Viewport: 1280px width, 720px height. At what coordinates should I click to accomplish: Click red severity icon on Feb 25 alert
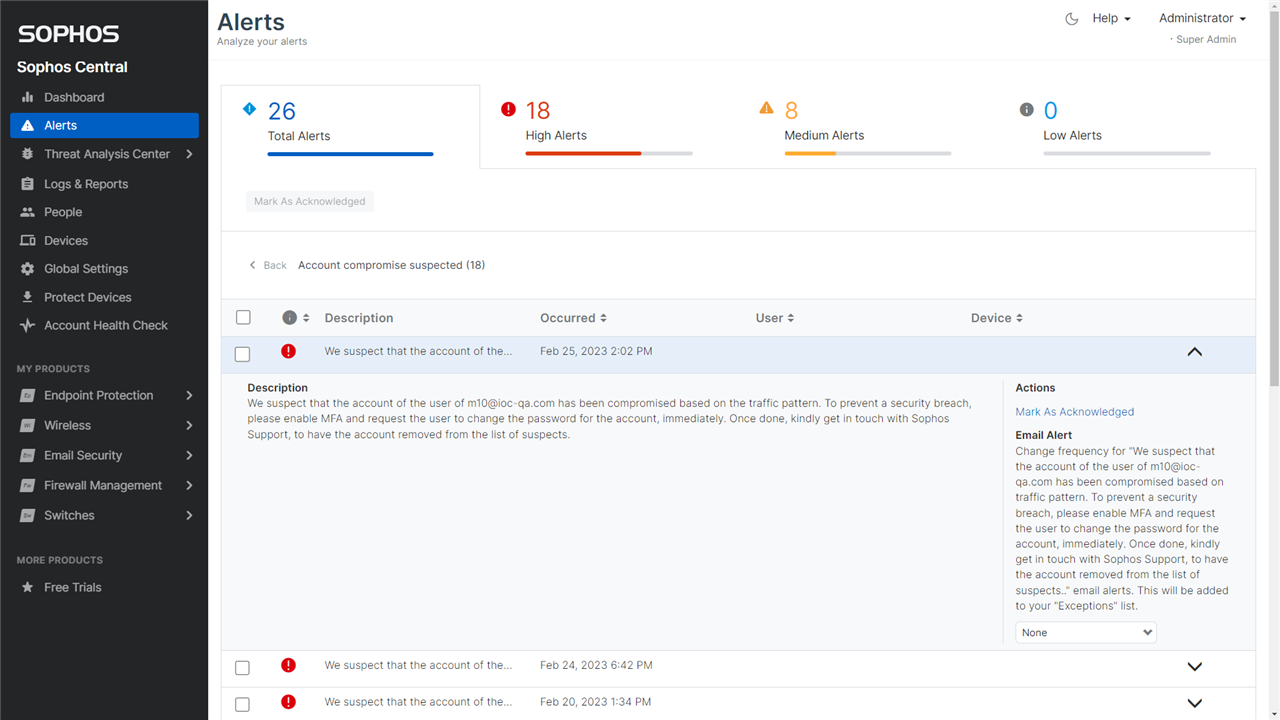click(x=289, y=351)
